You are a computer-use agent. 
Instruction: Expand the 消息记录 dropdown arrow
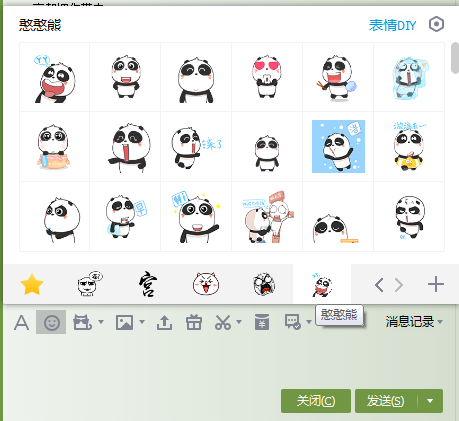[x=440, y=322]
